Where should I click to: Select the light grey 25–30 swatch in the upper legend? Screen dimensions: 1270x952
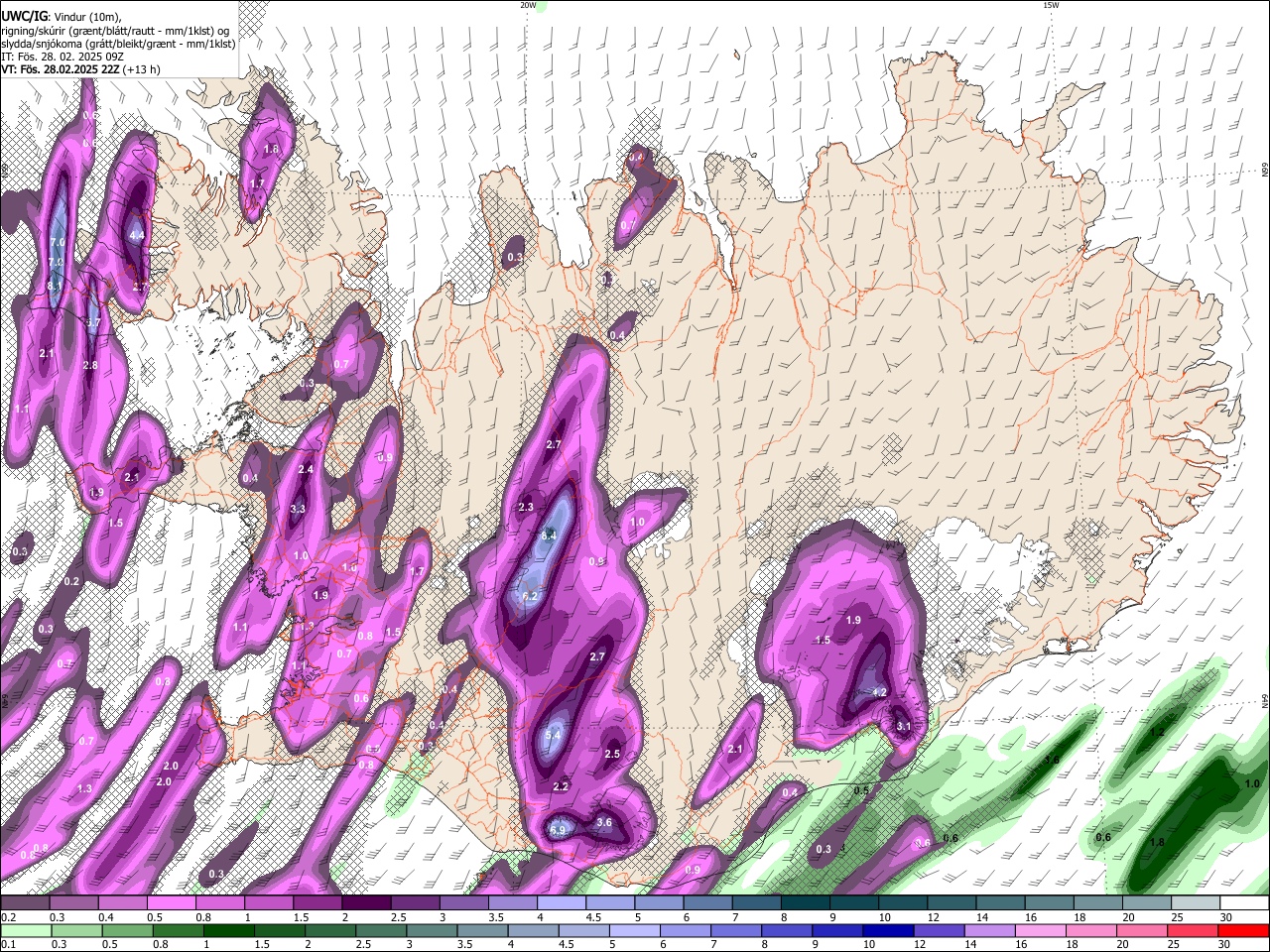click(1197, 903)
